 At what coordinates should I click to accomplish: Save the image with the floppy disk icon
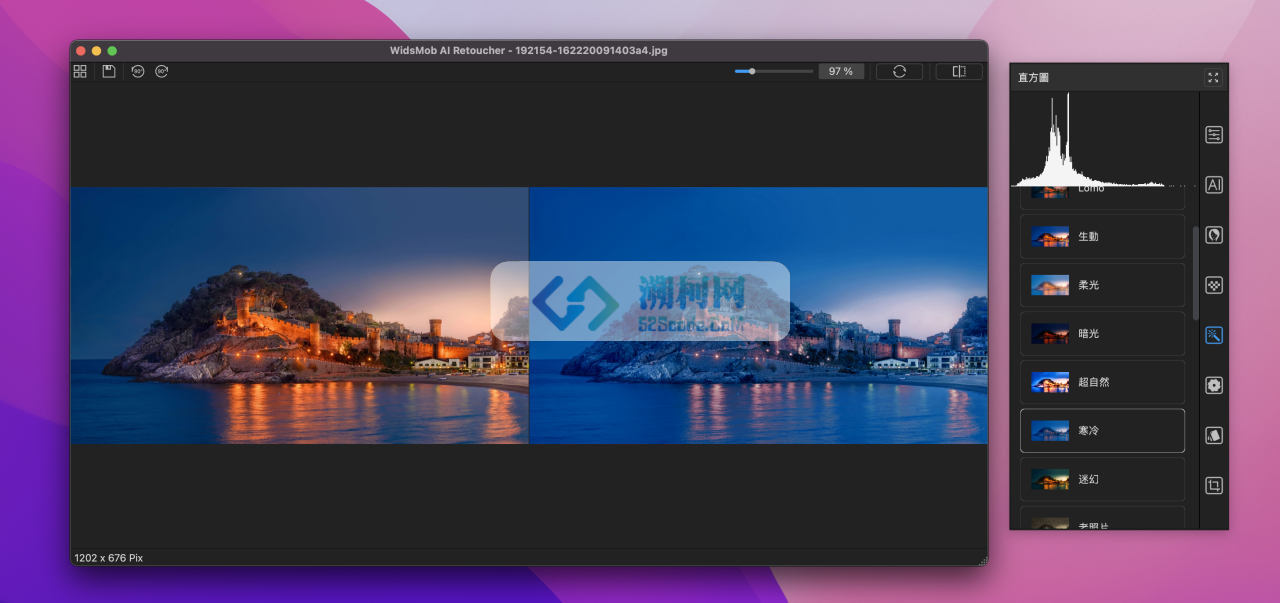(109, 71)
